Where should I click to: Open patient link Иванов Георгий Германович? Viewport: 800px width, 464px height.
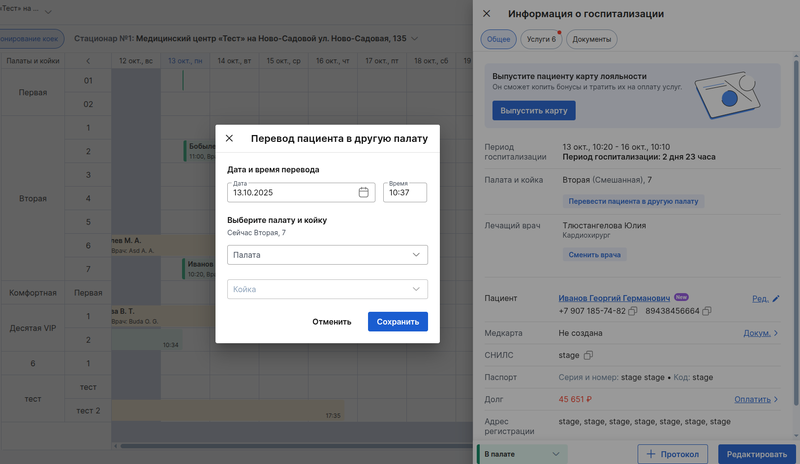[613, 298]
